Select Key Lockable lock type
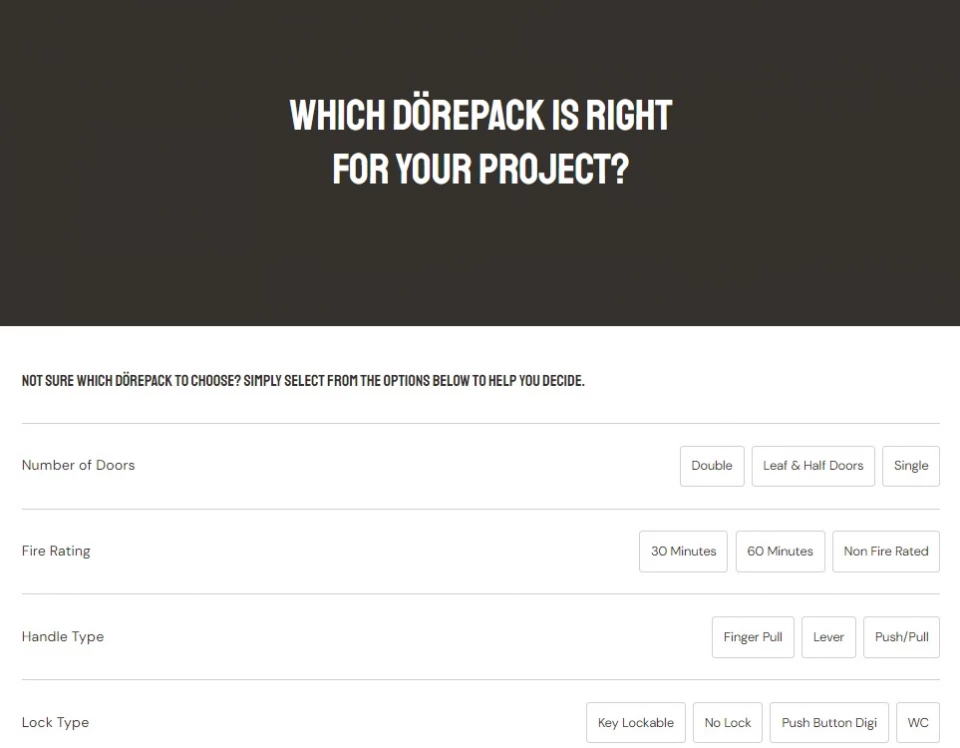 636,723
